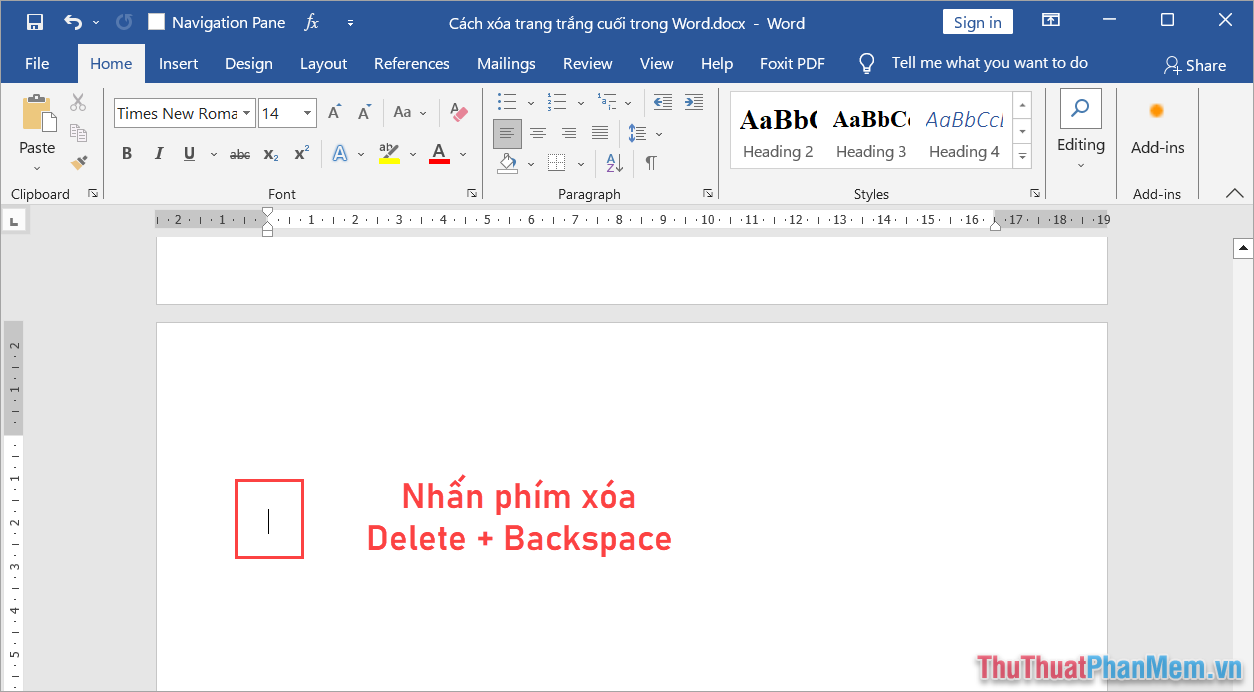This screenshot has height=692, width=1254.
Task: Click the Share button
Action: tap(1196, 64)
